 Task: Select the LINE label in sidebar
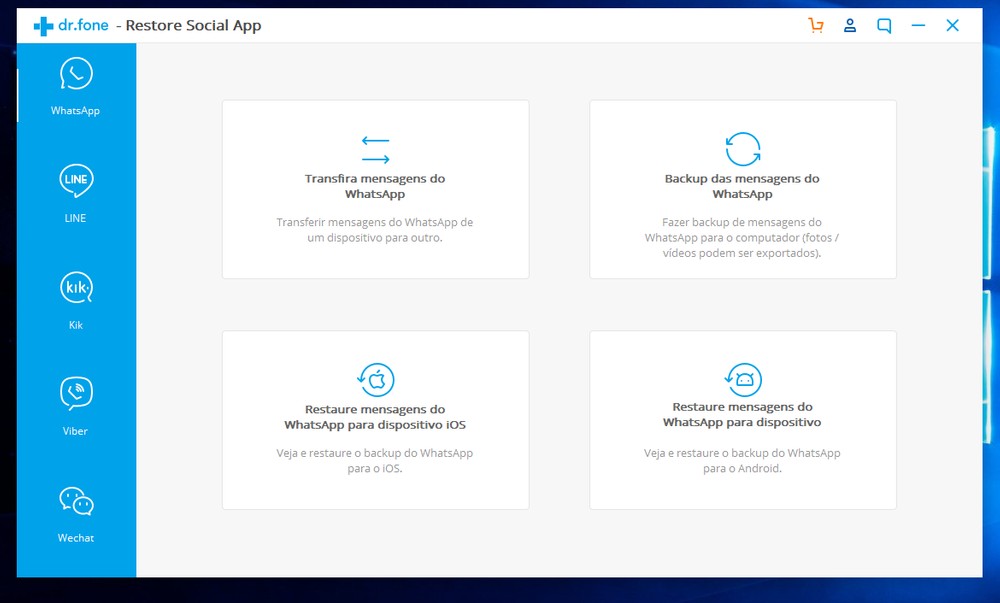76,218
